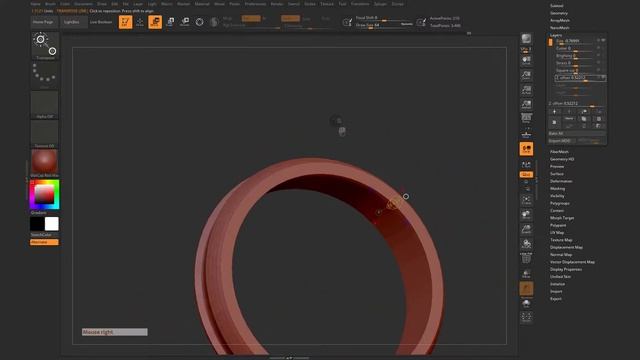The image size is (640, 360).
Task: Toggle Solo mode on right shelf
Action: point(526,303)
